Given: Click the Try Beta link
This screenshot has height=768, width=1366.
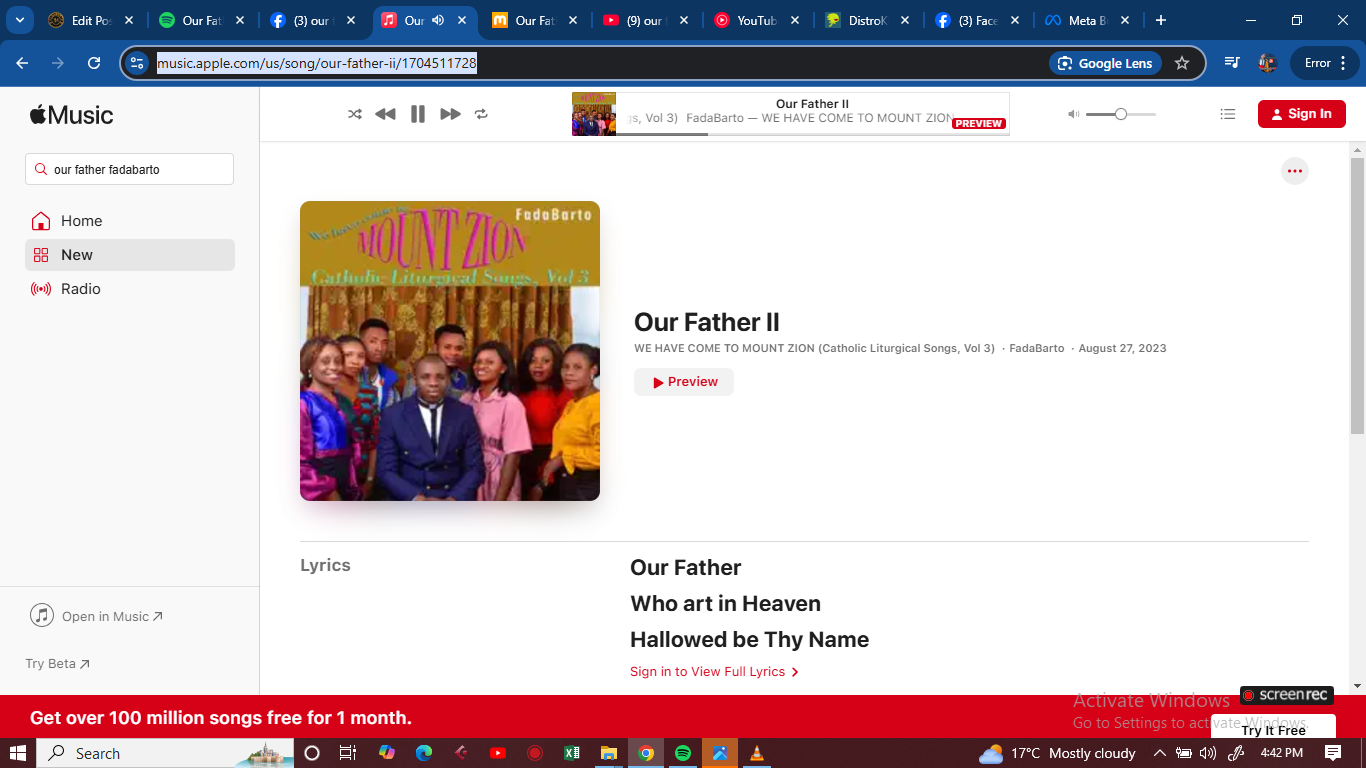Looking at the screenshot, I should pos(57,664).
